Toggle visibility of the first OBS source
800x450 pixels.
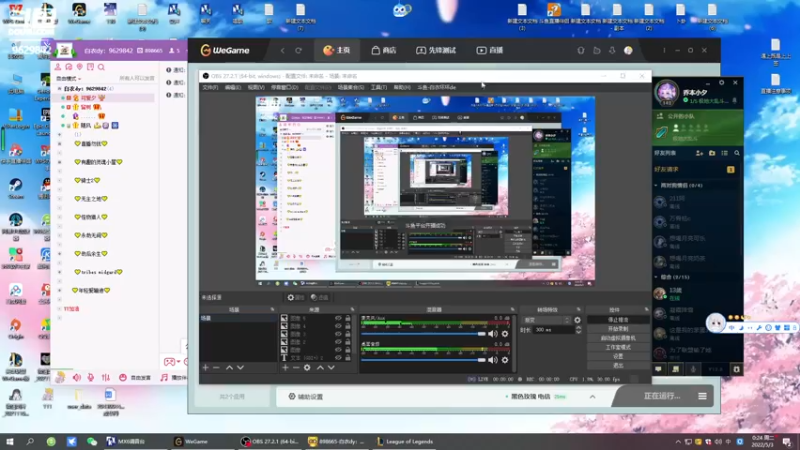(338, 318)
